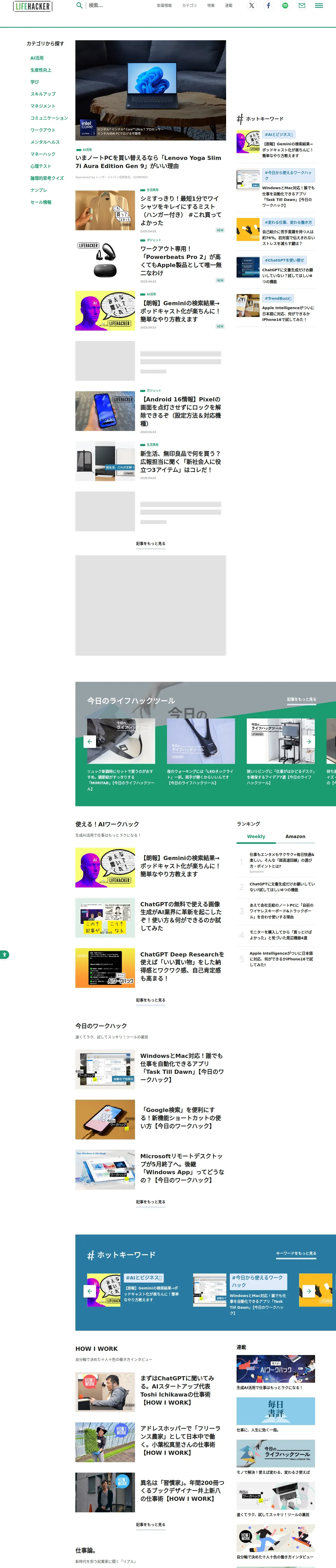Screen dimensions: 336x1568
Task: Select the セール情報 category
Action: tap(41, 202)
